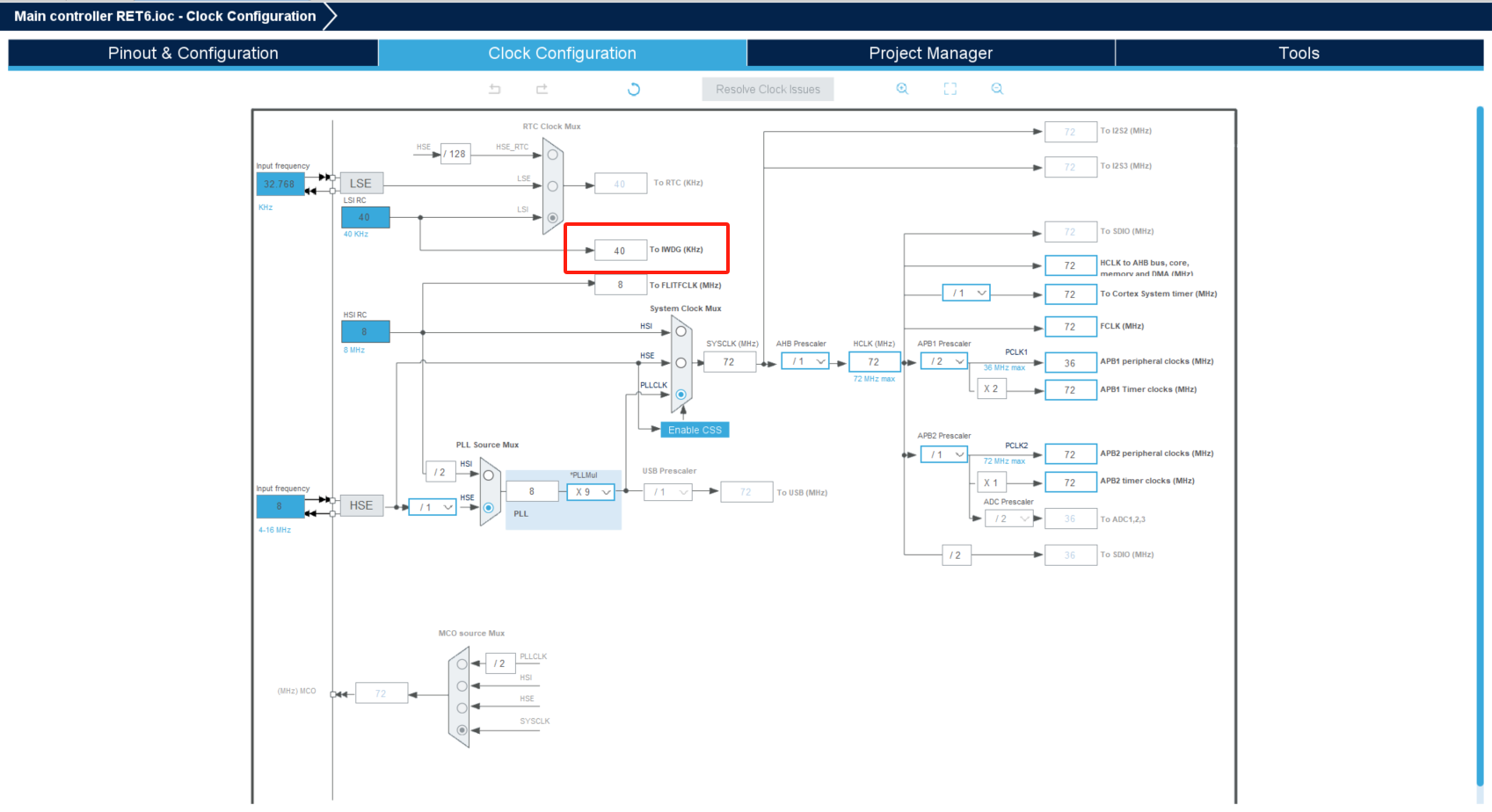Select LSI input on RTC Clock Mux

[x=552, y=218]
